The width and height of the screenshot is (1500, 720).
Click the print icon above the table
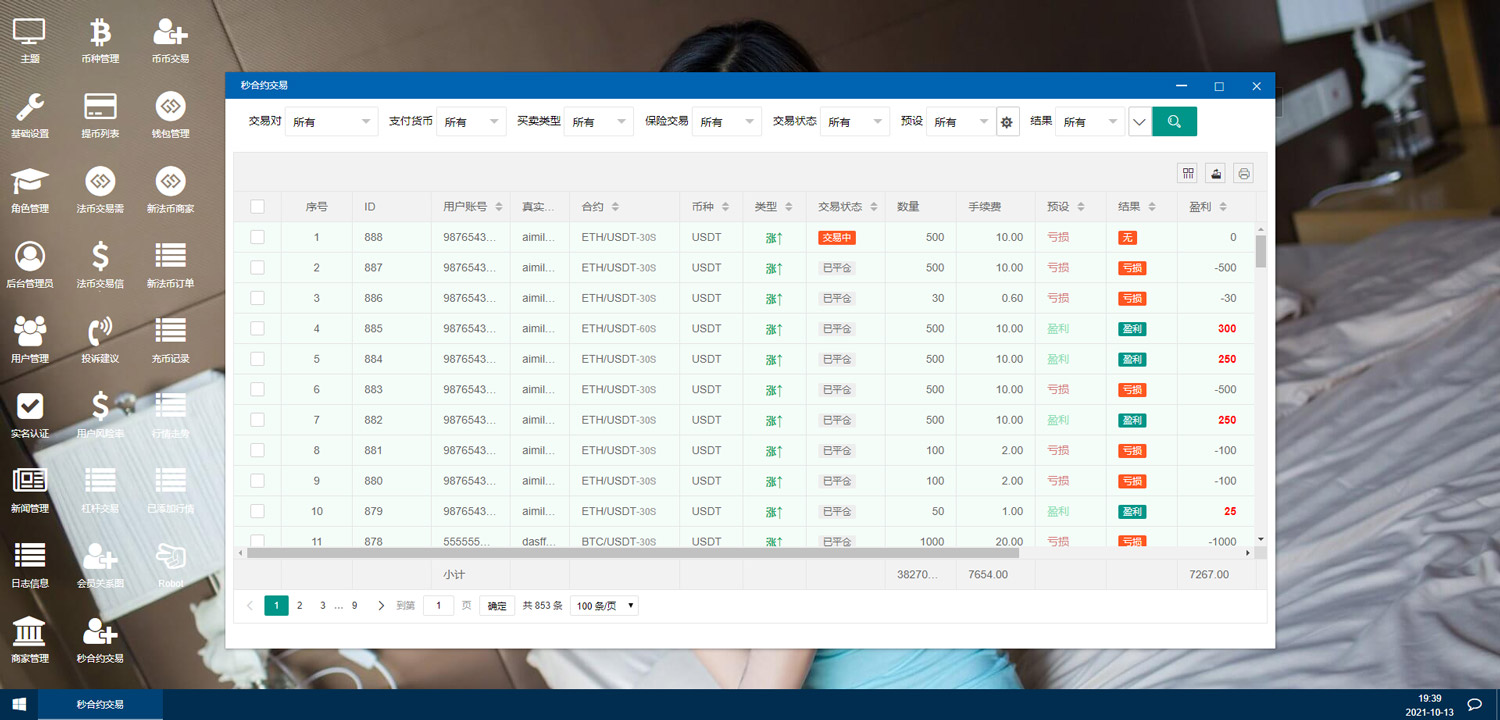tap(1243, 173)
